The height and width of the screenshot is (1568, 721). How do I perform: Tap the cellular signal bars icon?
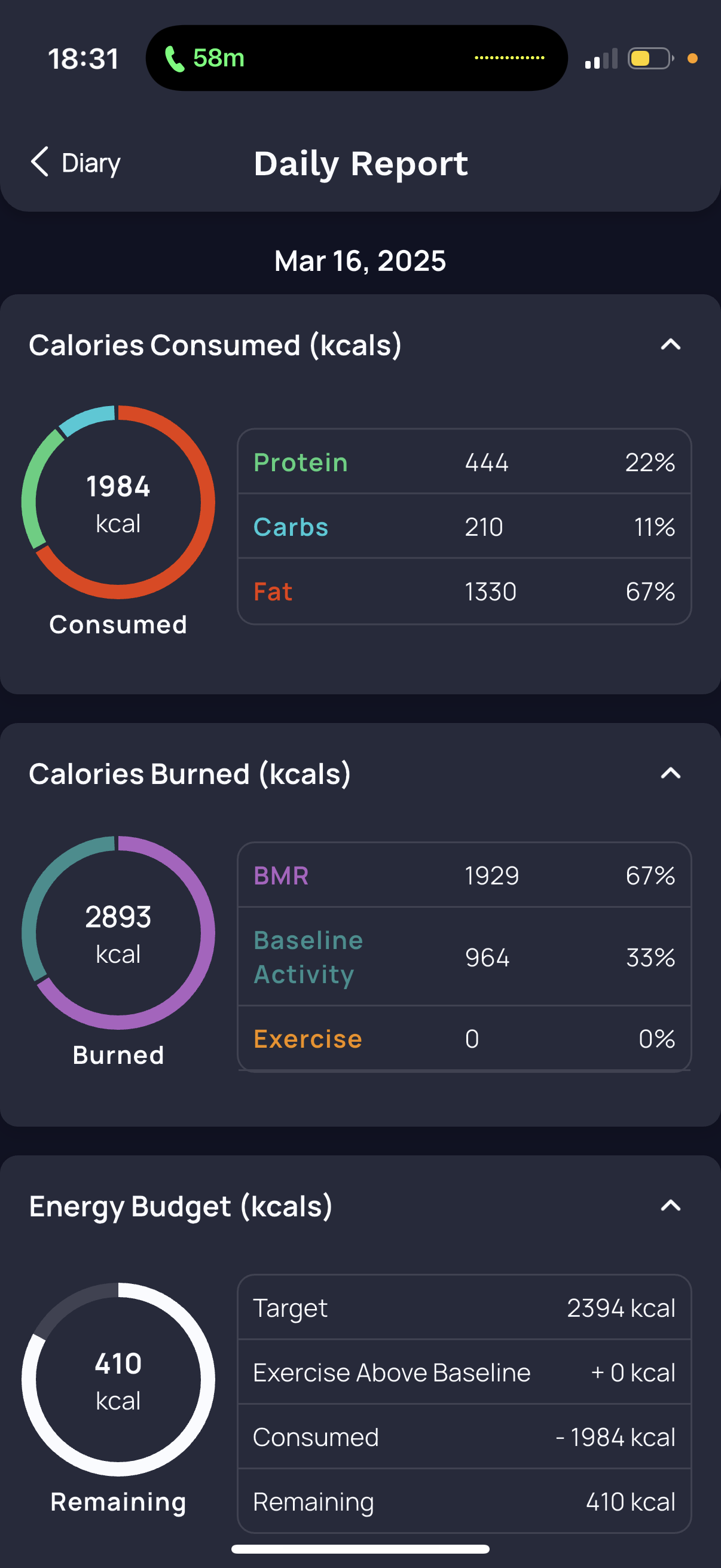pos(601,59)
